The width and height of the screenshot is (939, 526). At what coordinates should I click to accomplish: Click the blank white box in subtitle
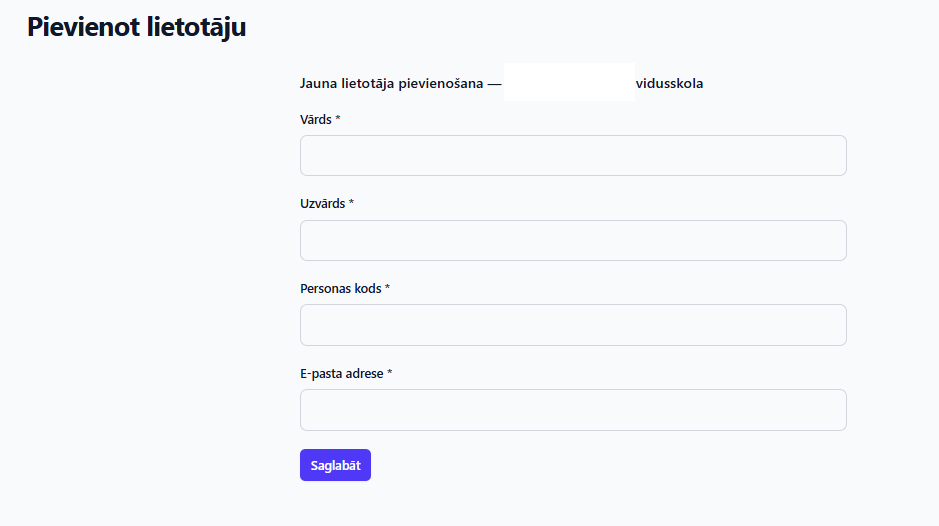pos(568,82)
